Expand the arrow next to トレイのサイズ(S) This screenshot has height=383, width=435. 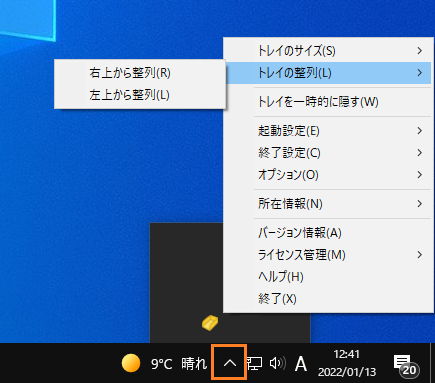(x=420, y=51)
